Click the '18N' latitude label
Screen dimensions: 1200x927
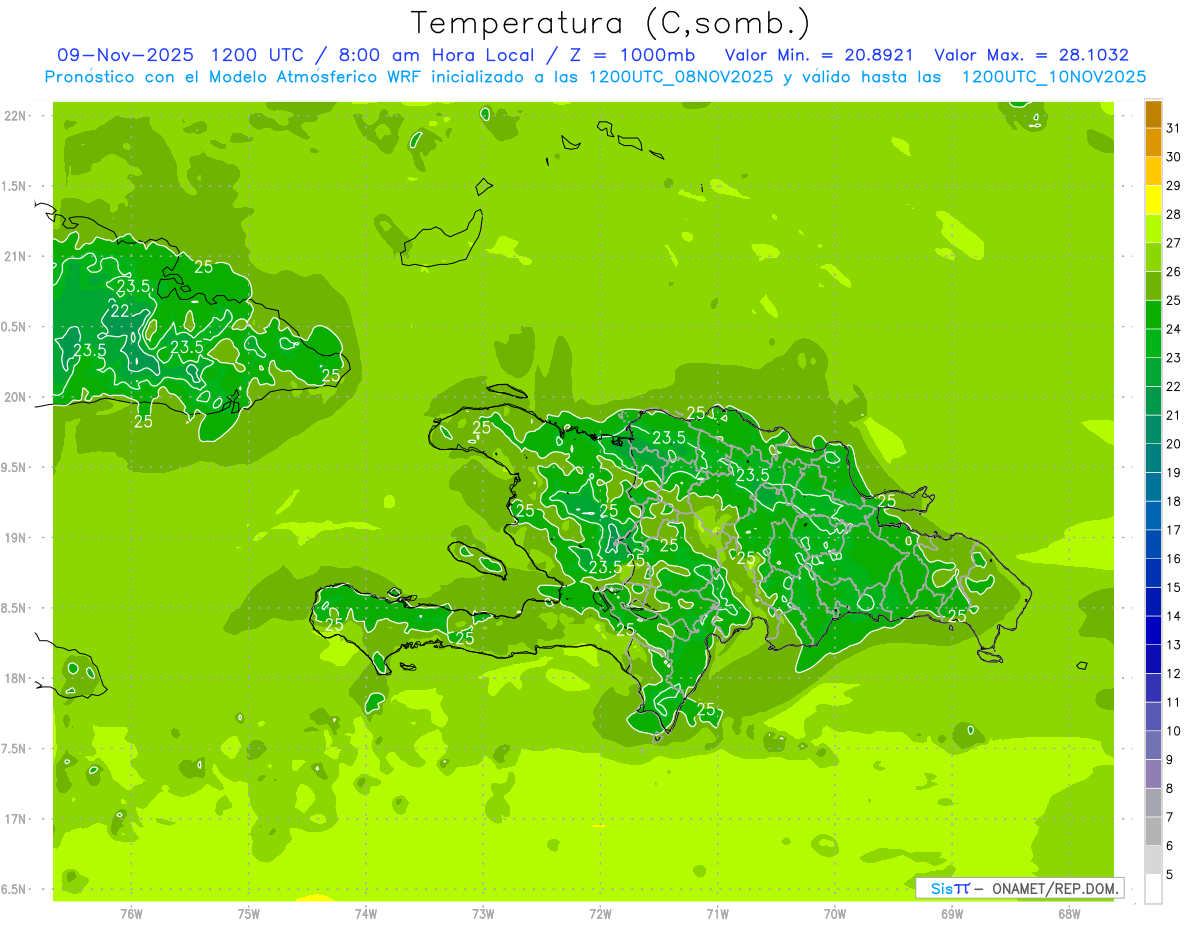(x=14, y=678)
